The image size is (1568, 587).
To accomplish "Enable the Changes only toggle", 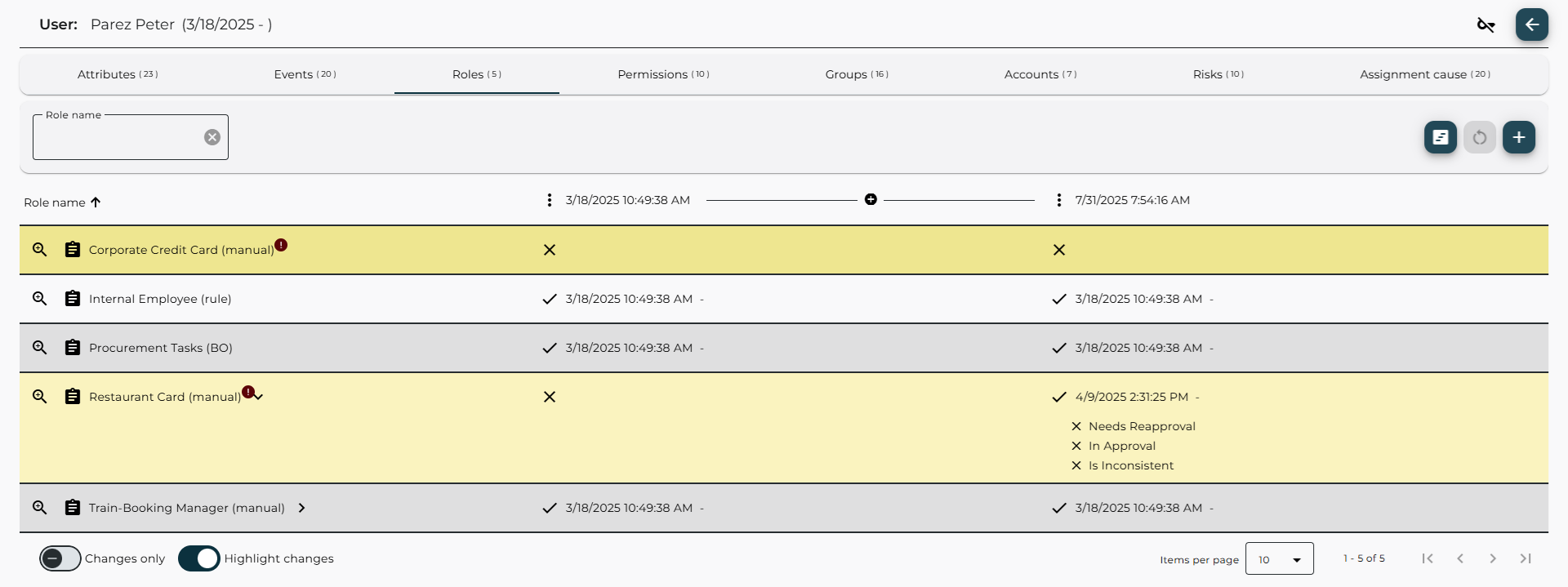I will point(60,558).
